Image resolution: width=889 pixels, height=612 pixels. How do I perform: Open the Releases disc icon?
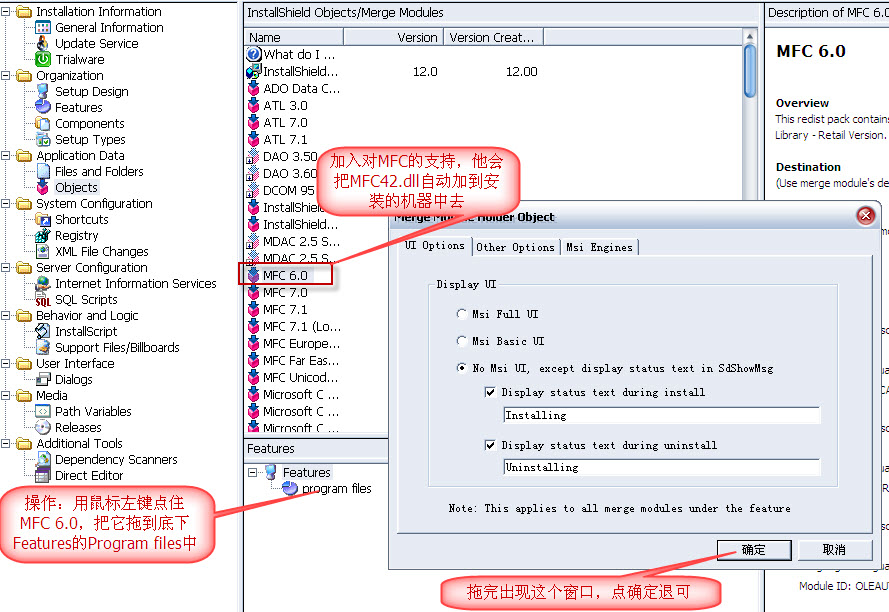click(43, 427)
